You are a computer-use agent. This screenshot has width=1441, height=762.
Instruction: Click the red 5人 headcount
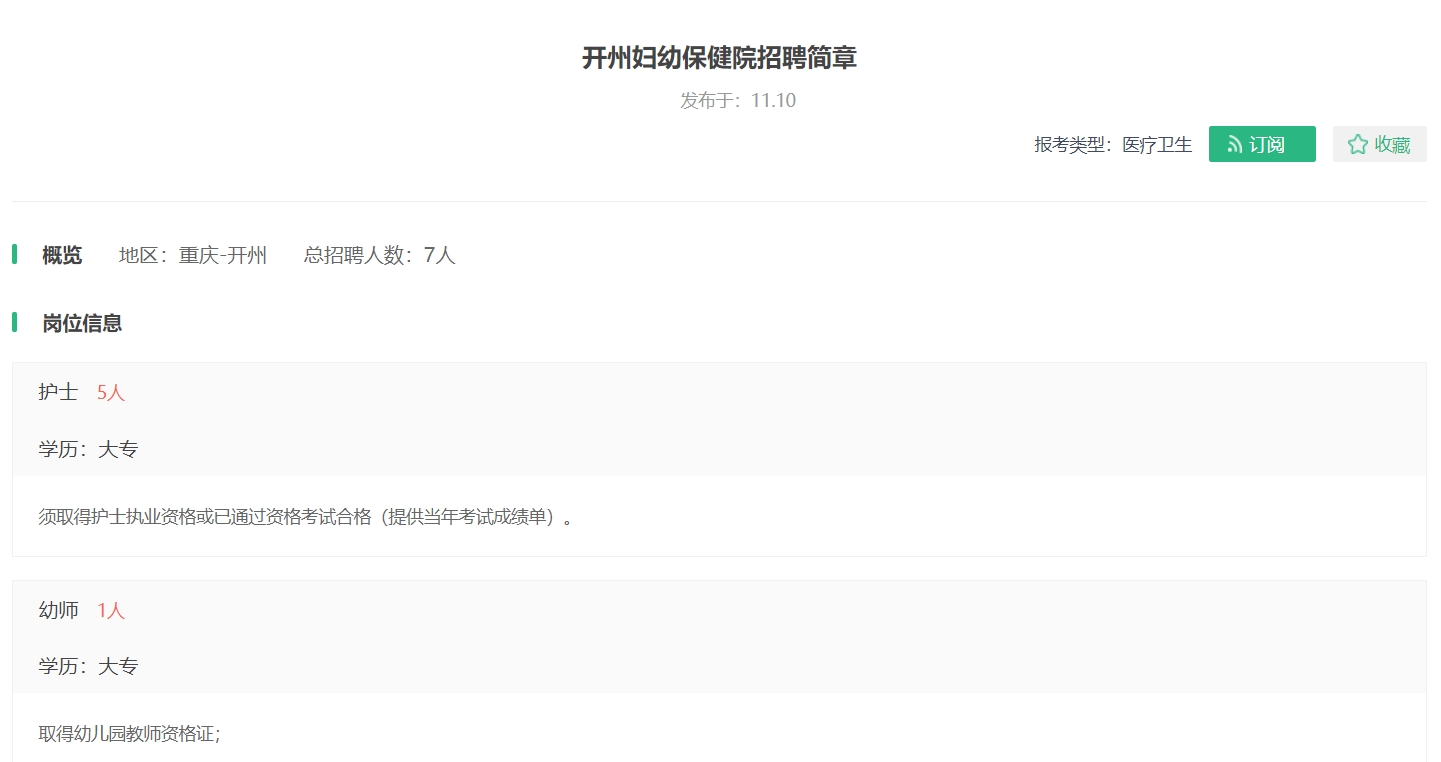(x=111, y=392)
